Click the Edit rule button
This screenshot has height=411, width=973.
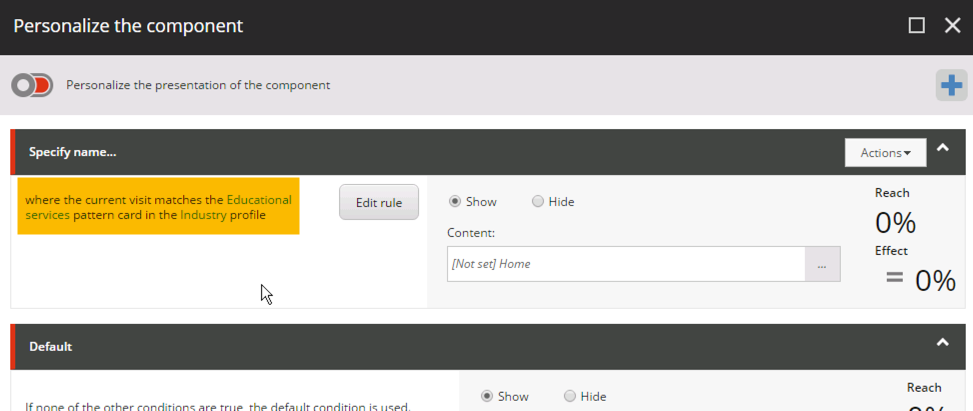coord(378,203)
